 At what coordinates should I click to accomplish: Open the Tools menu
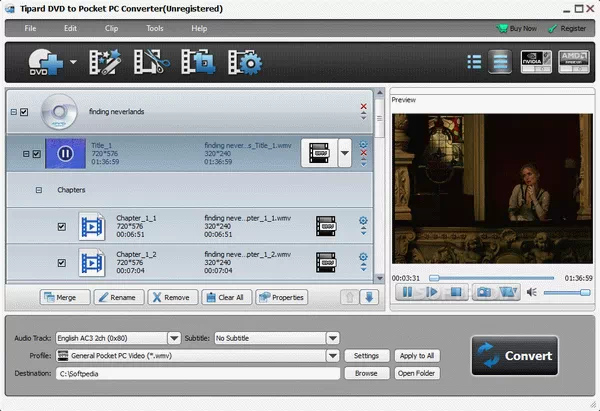(x=155, y=28)
